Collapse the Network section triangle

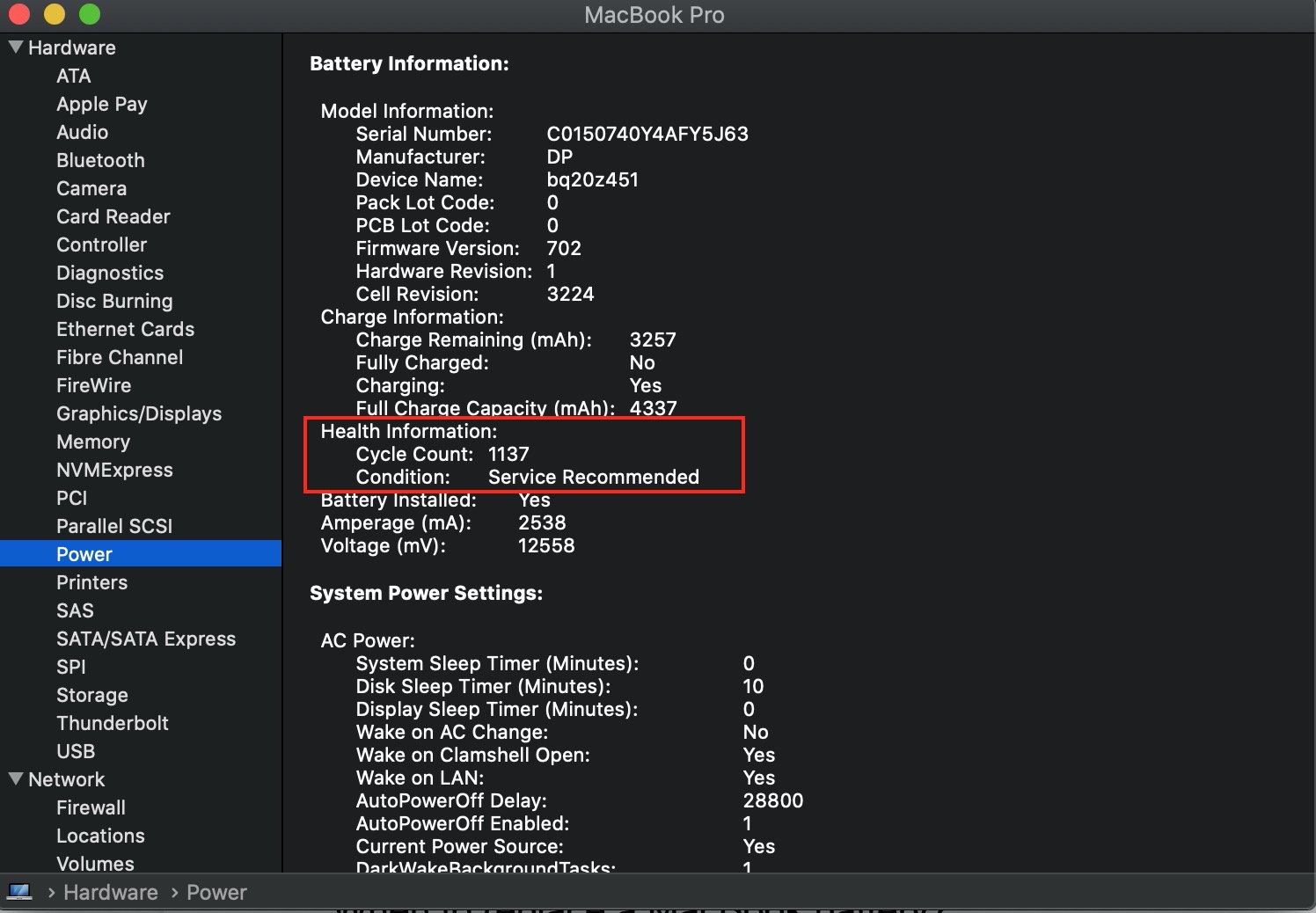[x=15, y=778]
